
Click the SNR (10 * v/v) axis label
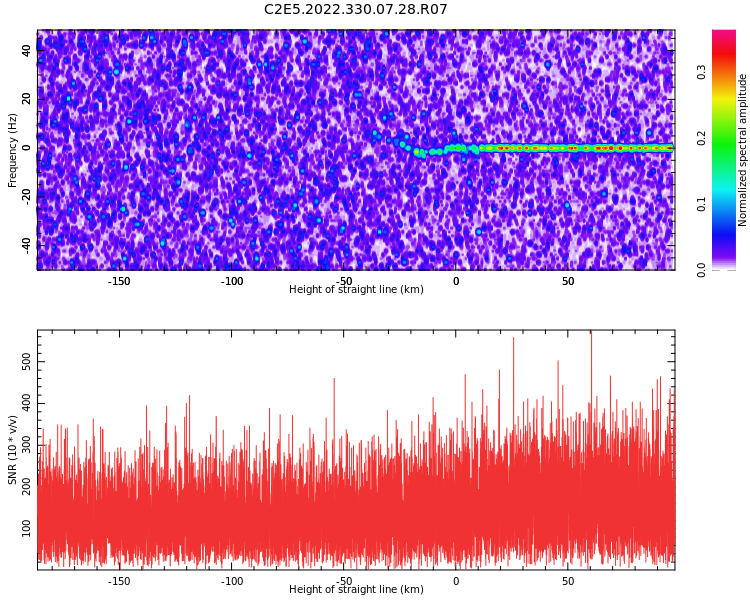(x=12, y=450)
